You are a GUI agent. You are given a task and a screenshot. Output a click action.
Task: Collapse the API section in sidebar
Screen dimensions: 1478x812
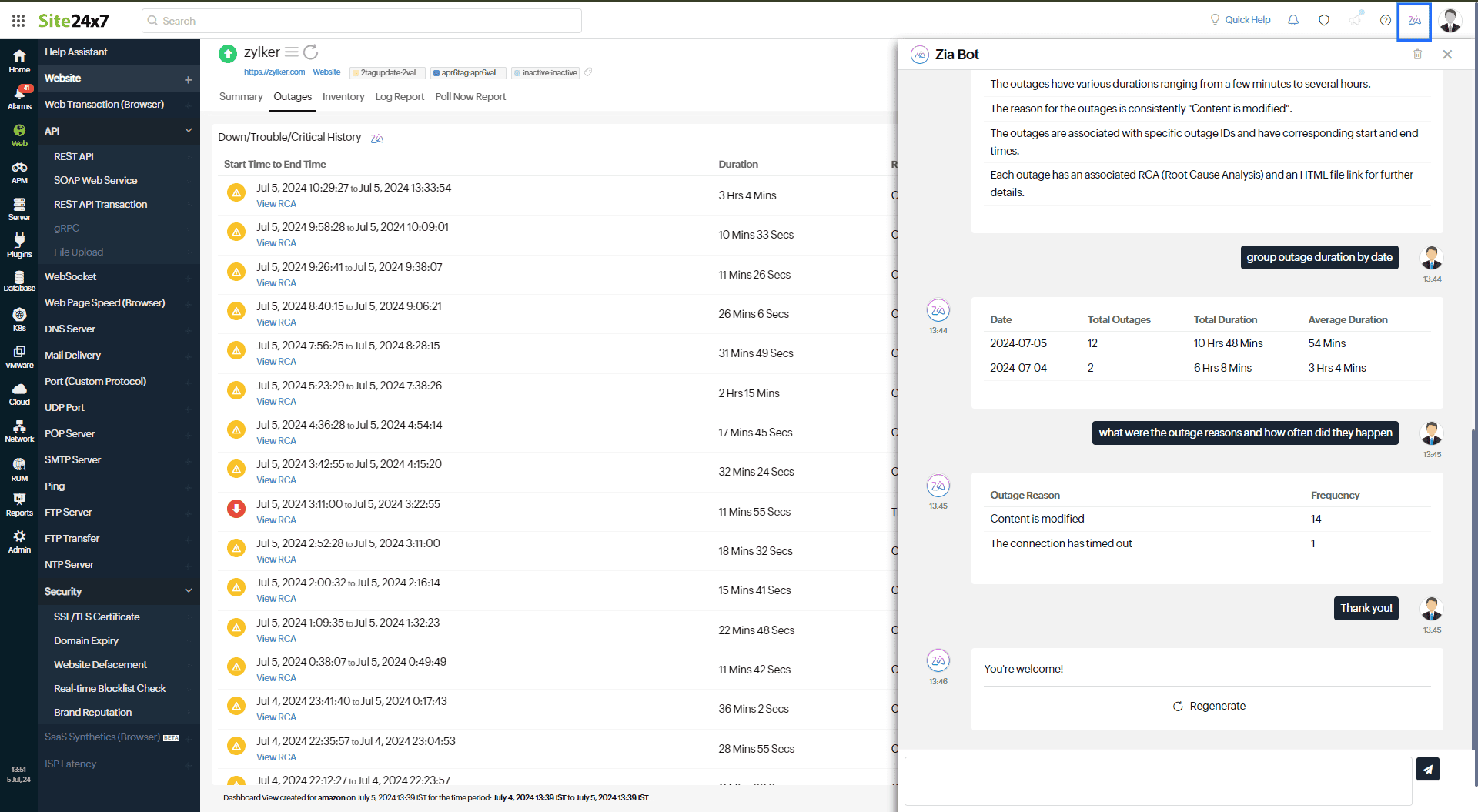pos(189,131)
